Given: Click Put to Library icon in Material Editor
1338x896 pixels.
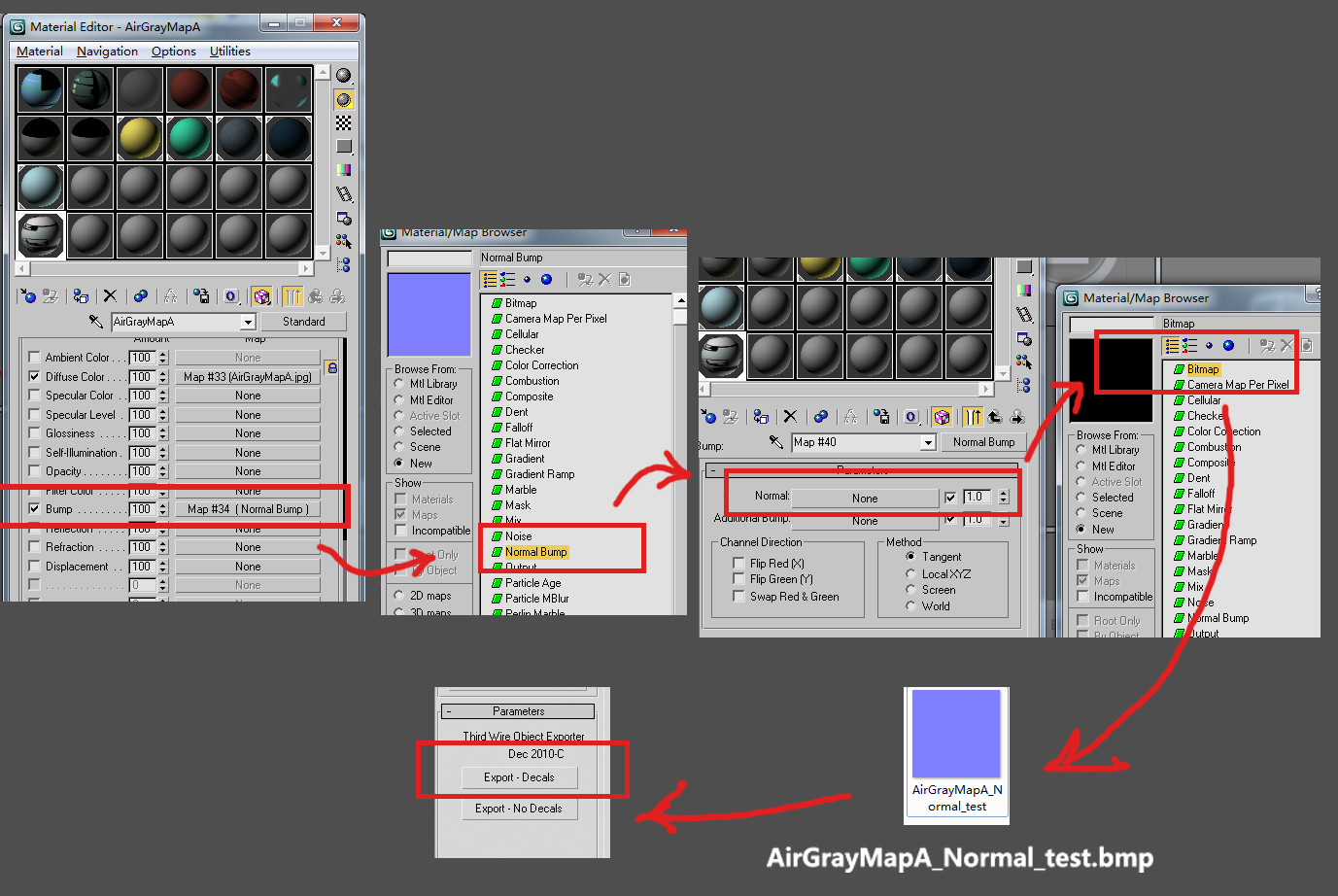Looking at the screenshot, I should click(x=201, y=296).
